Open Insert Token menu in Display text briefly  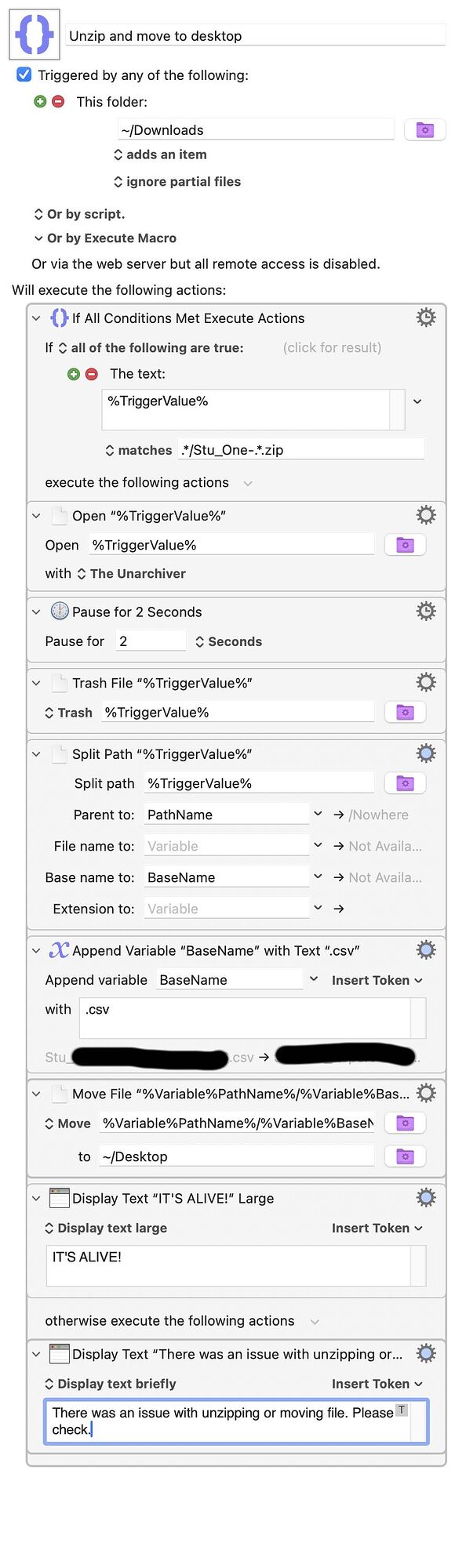377,1384
